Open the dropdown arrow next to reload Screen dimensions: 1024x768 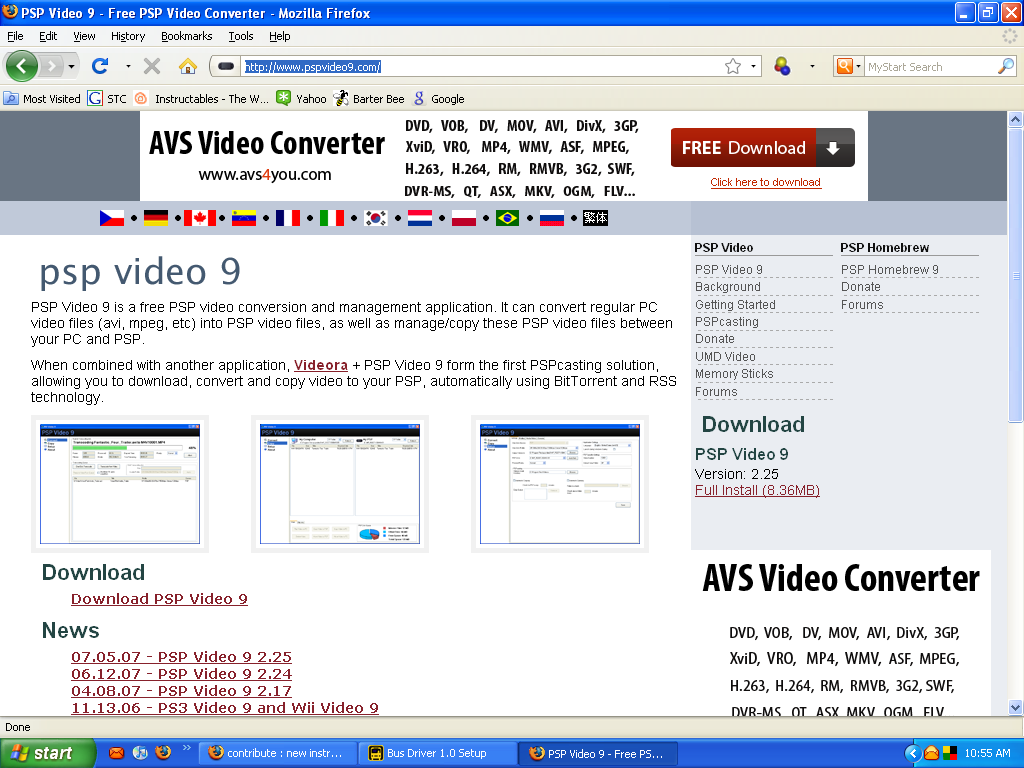point(128,66)
